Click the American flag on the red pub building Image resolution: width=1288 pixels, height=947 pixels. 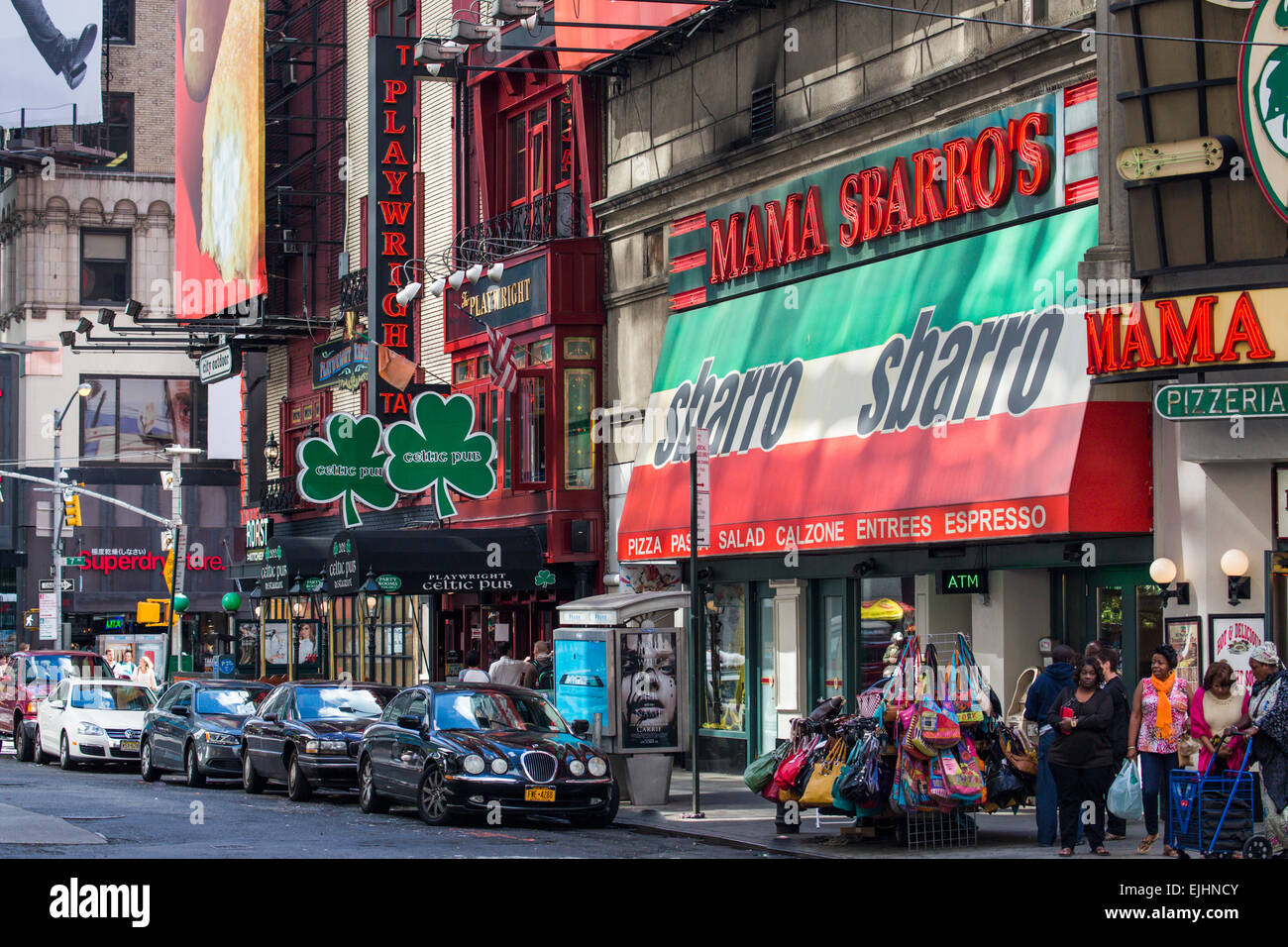click(x=500, y=357)
